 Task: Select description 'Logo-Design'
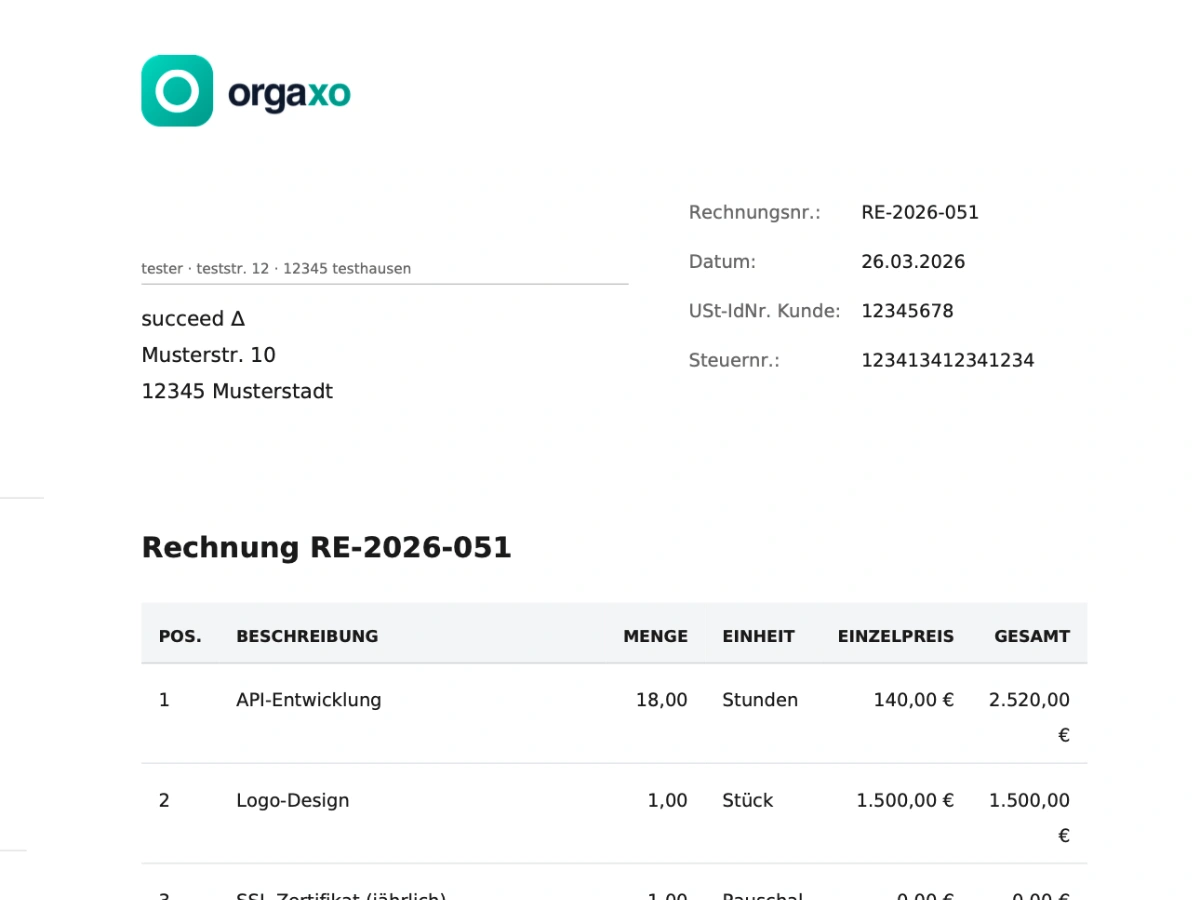[x=293, y=800]
